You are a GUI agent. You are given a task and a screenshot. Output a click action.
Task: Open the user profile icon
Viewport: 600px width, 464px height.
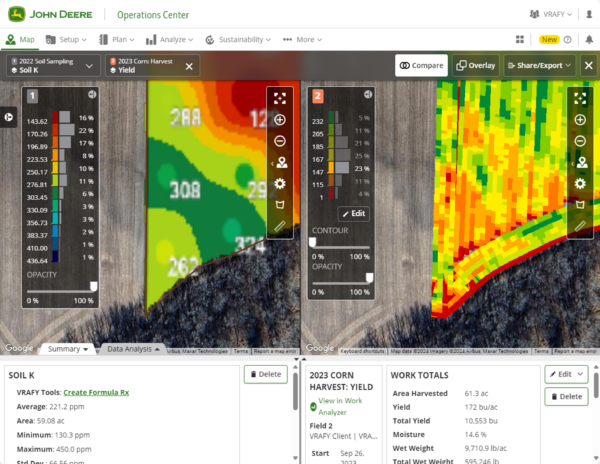point(589,15)
